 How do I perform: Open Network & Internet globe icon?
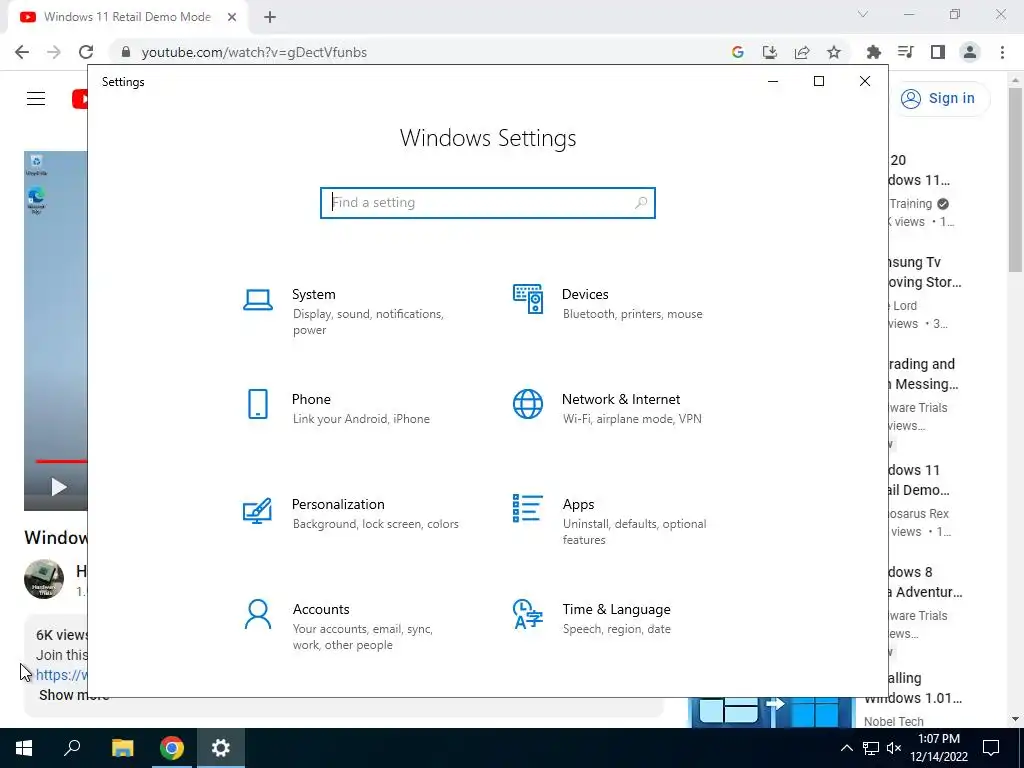528,404
